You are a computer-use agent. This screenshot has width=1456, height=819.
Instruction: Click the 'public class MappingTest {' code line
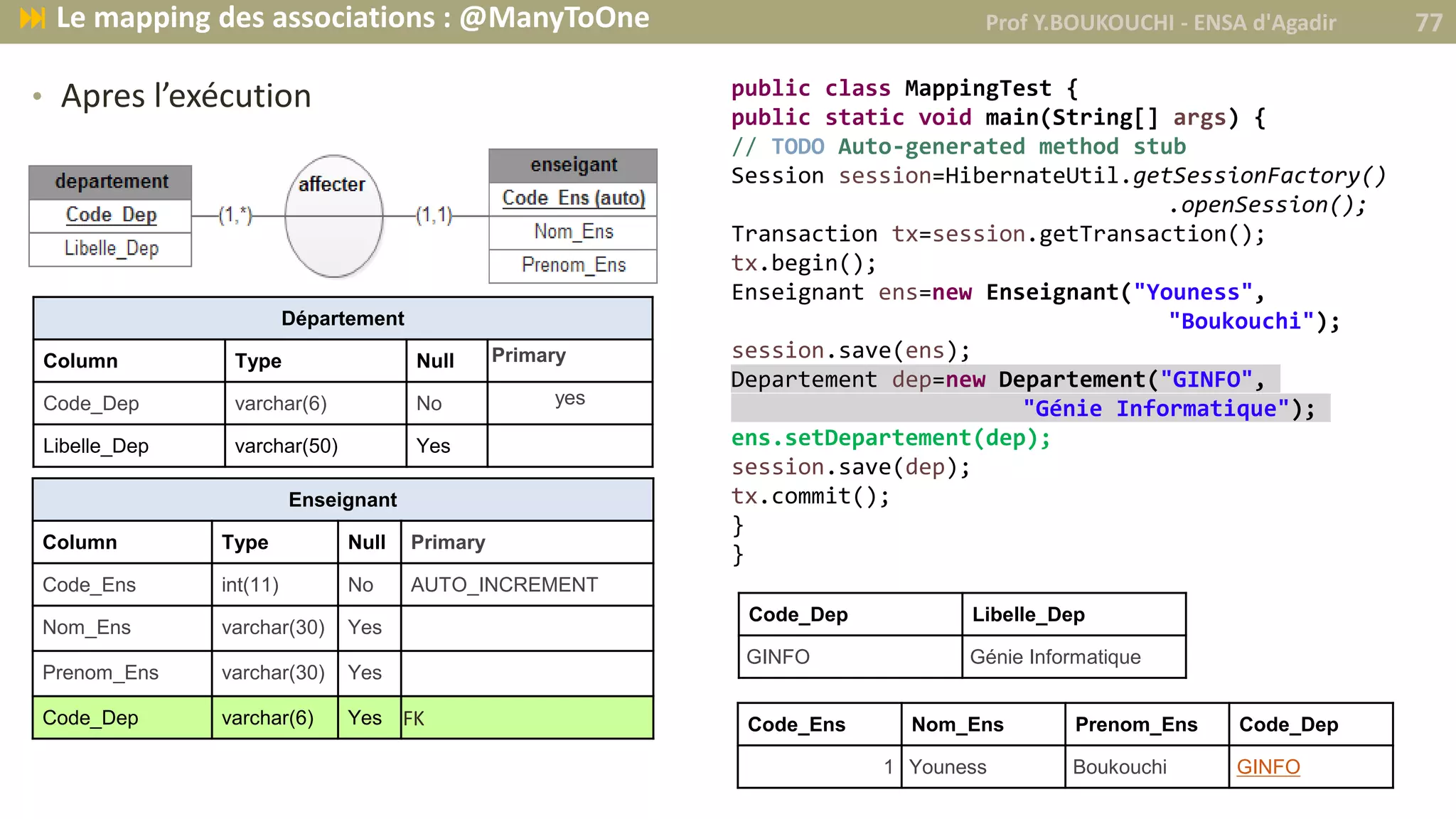pyautogui.click(x=905, y=89)
